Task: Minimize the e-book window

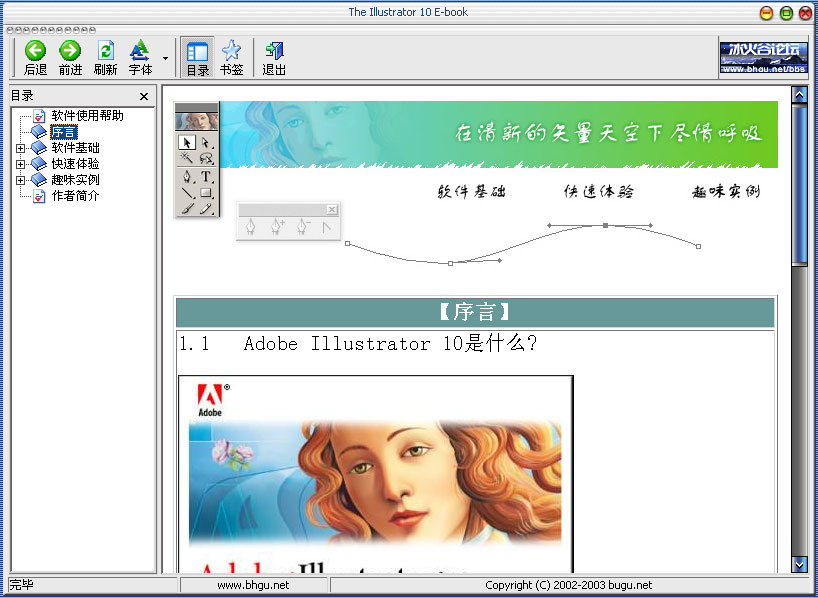Action: point(766,13)
